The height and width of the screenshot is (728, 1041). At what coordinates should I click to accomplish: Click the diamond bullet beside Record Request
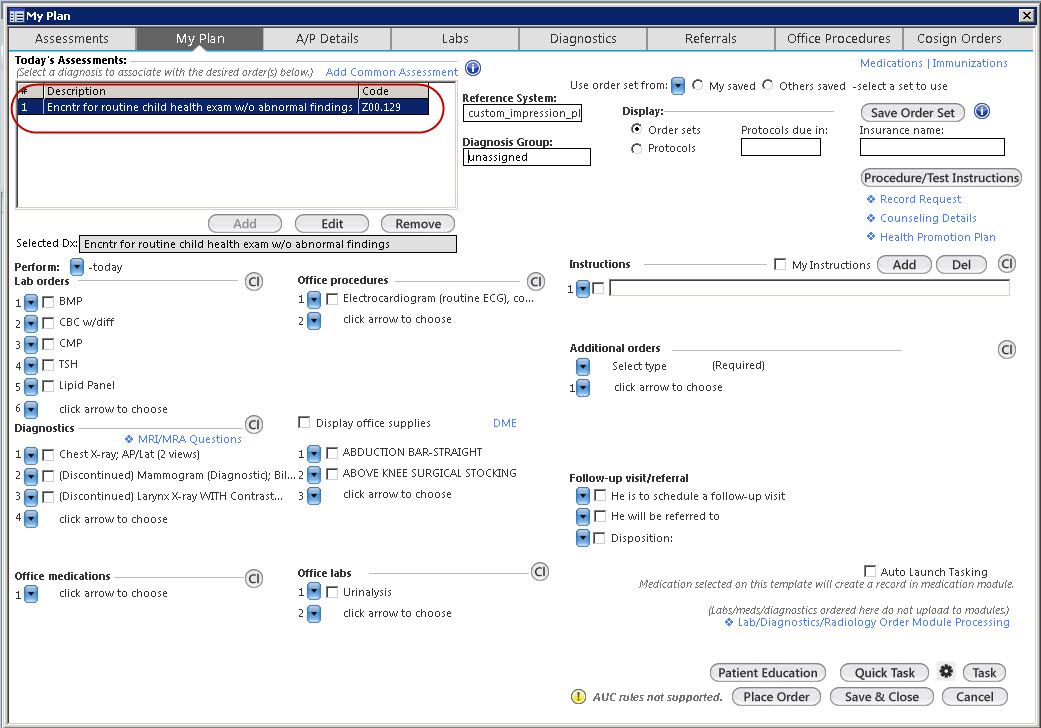coord(871,199)
